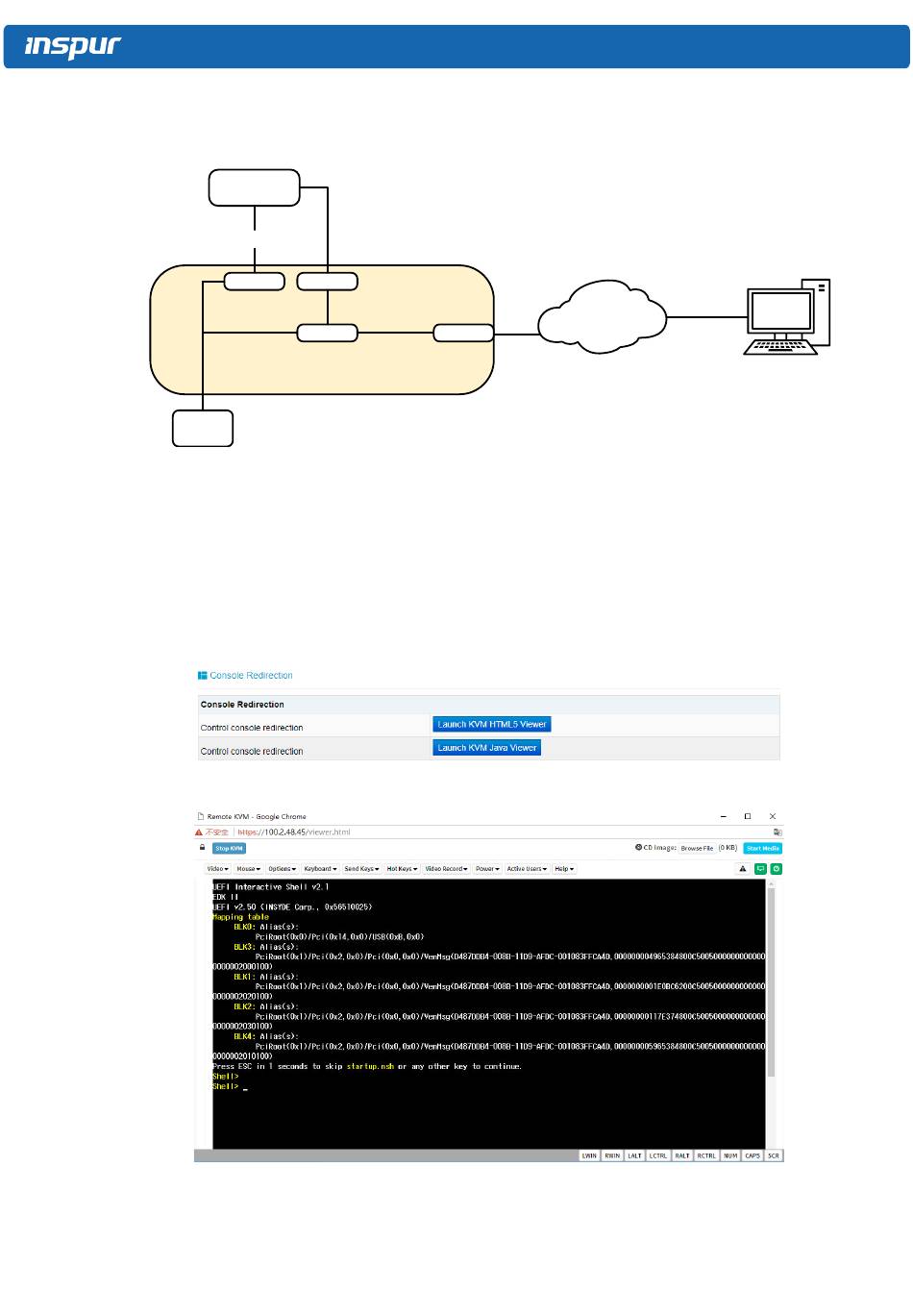
Task: Click the cloud shape in network diagram
Action: (x=602, y=315)
